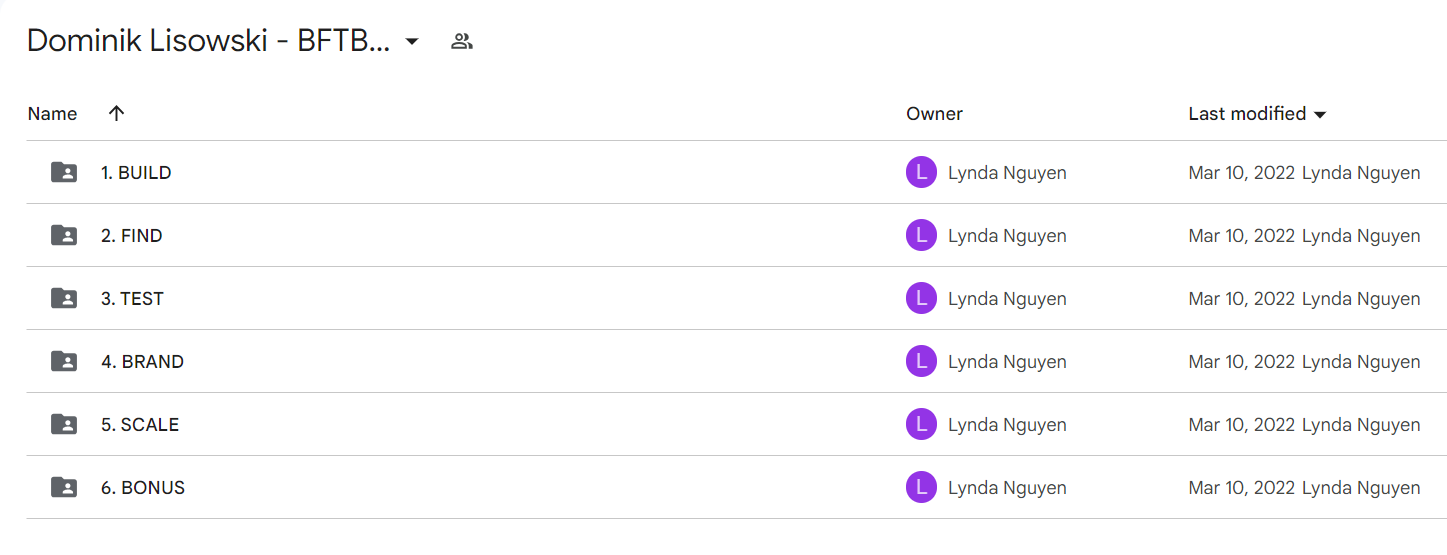Click the shared folder icon for 3. TEST
The width and height of the screenshot is (1447, 555).
(x=64, y=298)
